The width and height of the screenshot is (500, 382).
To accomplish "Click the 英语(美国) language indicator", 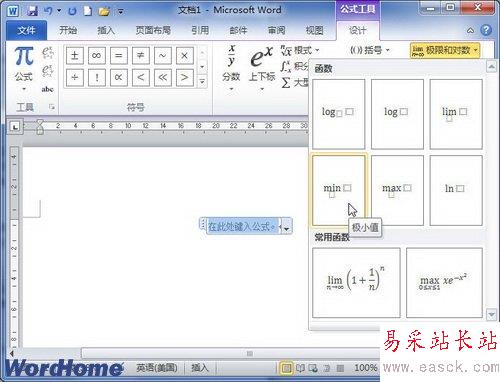I will [157, 368].
